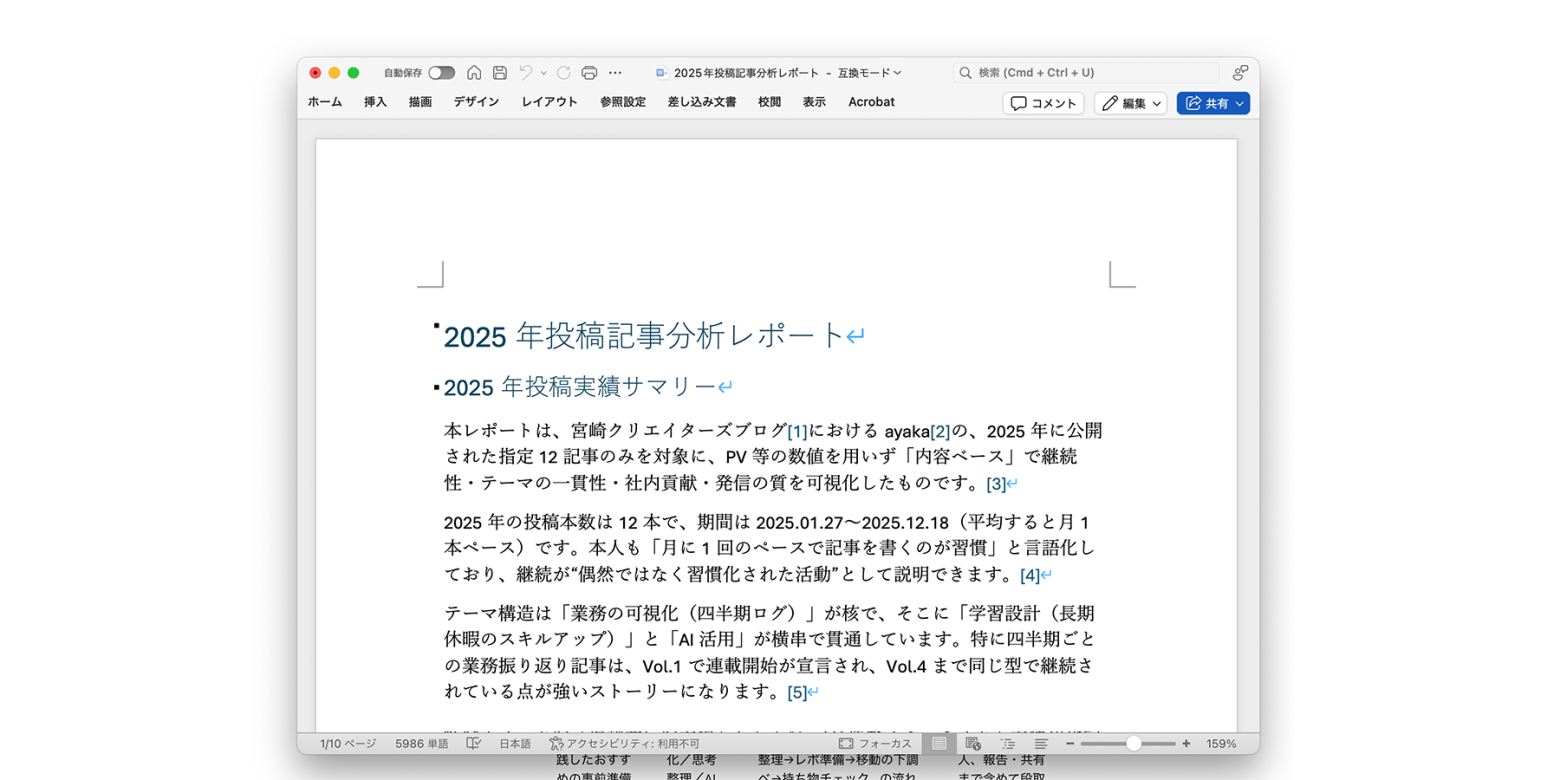Image resolution: width=1560 pixels, height=780 pixels.
Task: Open the 挿入 ribbon tab
Action: click(375, 102)
